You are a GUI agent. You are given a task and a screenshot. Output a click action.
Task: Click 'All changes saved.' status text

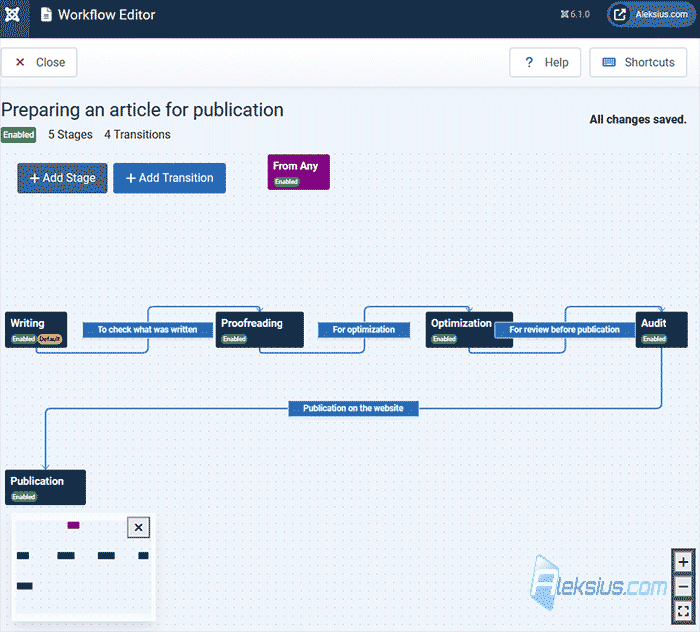pyautogui.click(x=638, y=120)
